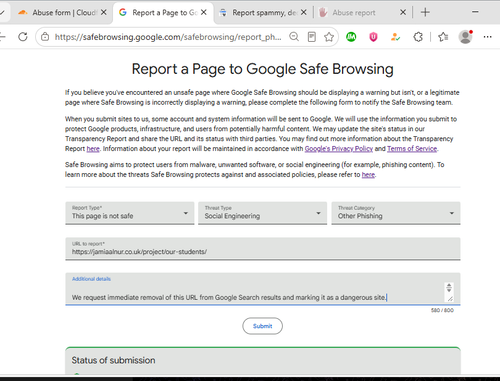Click the URL to report field

pos(263,249)
